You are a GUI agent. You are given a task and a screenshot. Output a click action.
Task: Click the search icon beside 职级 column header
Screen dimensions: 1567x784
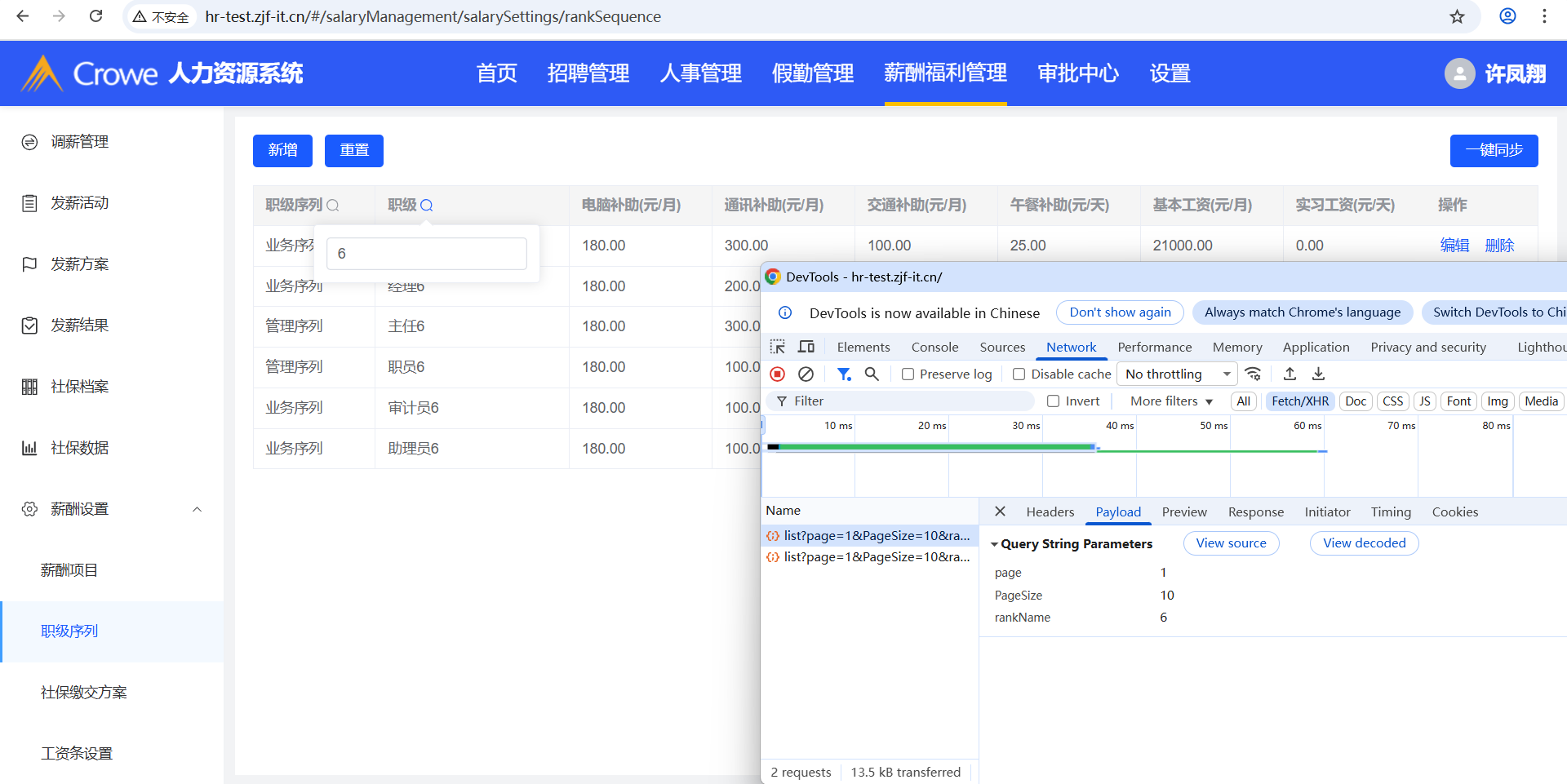click(427, 206)
